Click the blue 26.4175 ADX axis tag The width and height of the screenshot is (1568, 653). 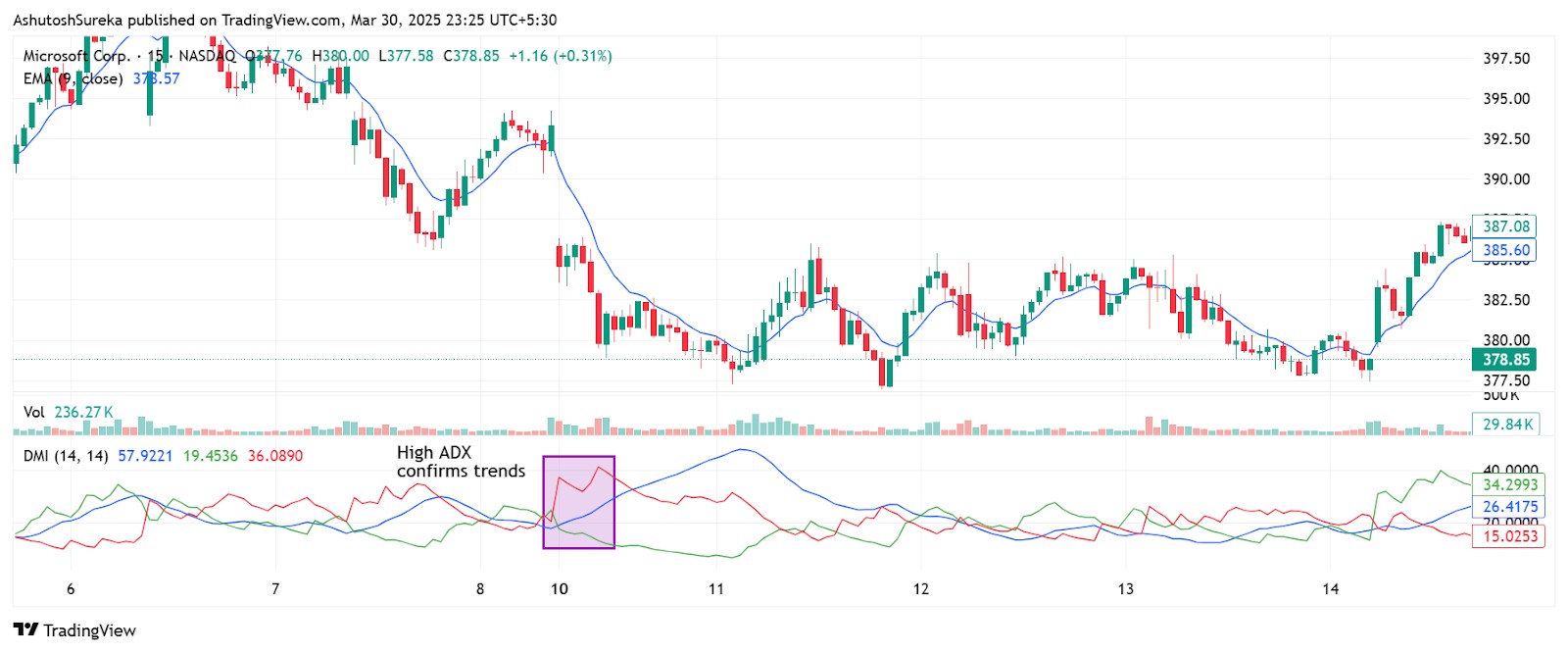pos(1509,507)
